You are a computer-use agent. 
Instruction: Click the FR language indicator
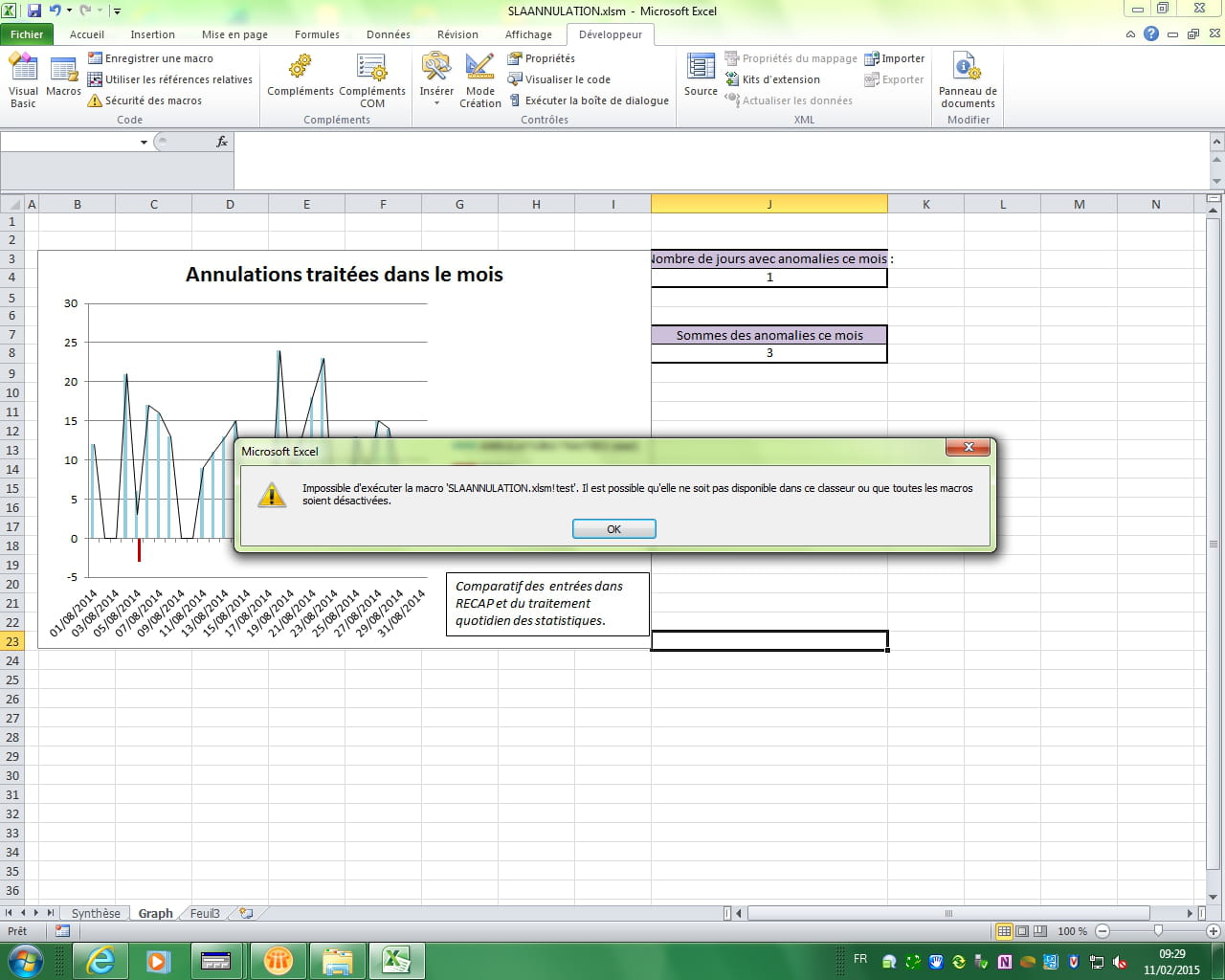860,959
